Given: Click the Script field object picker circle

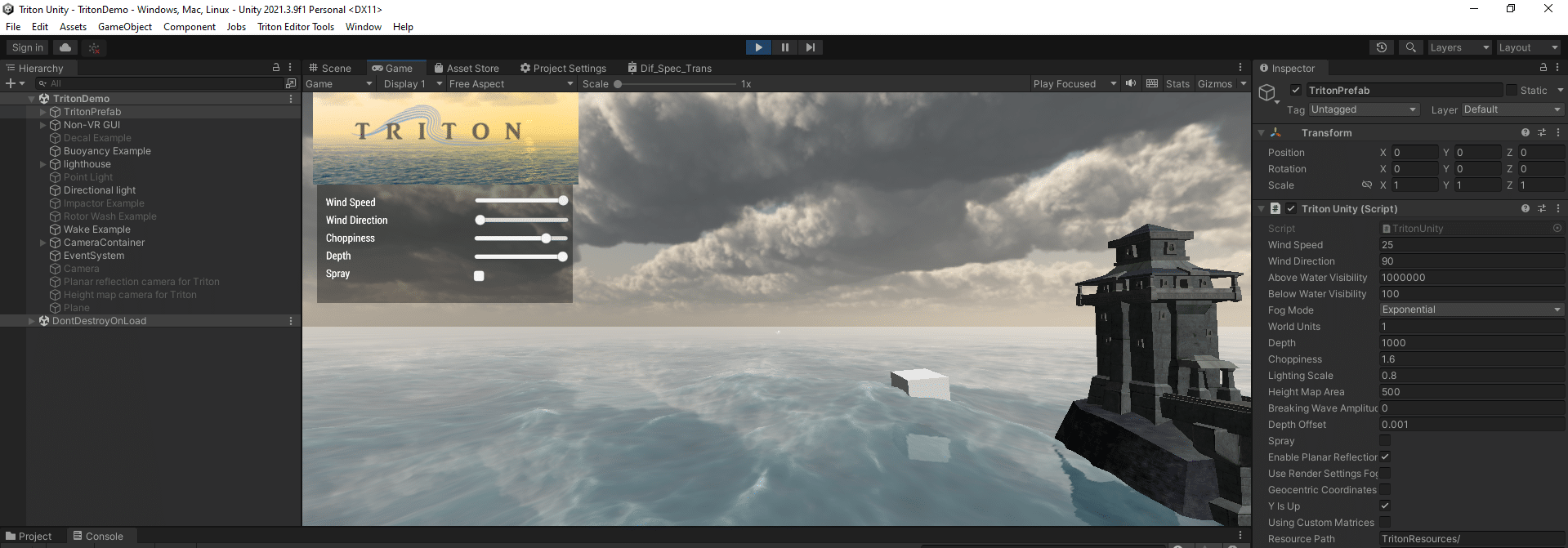Looking at the screenshot, I should pyautogui.click(x=1557, y=229).
